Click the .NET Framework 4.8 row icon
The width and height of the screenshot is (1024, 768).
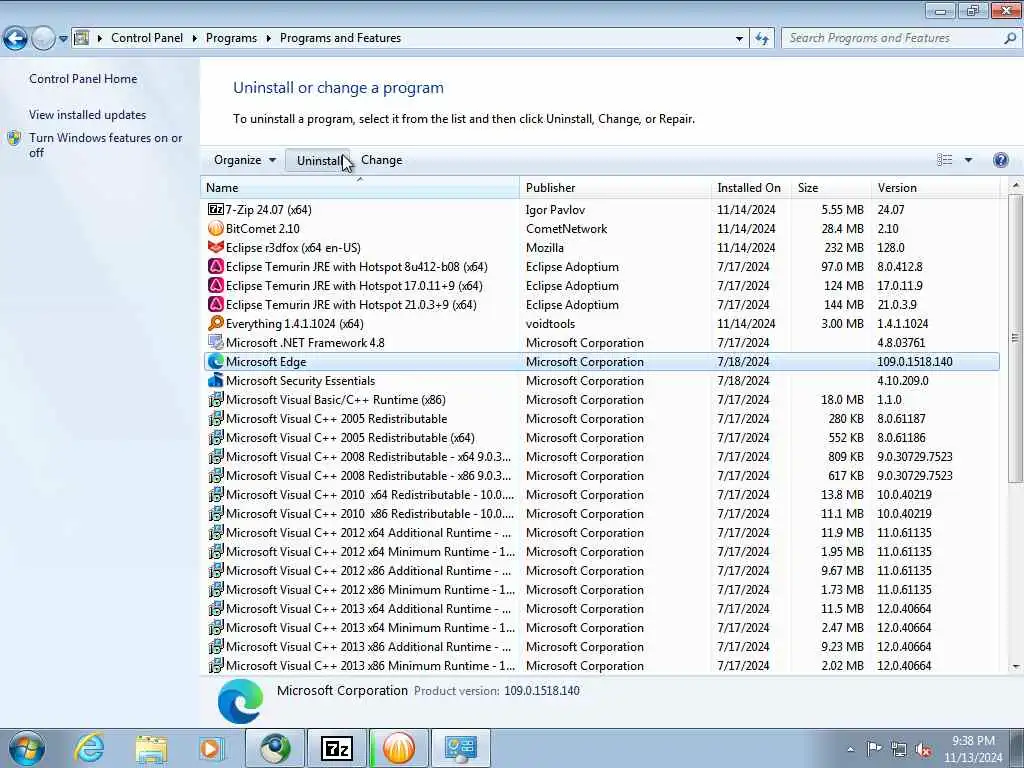tap(216, 342)
